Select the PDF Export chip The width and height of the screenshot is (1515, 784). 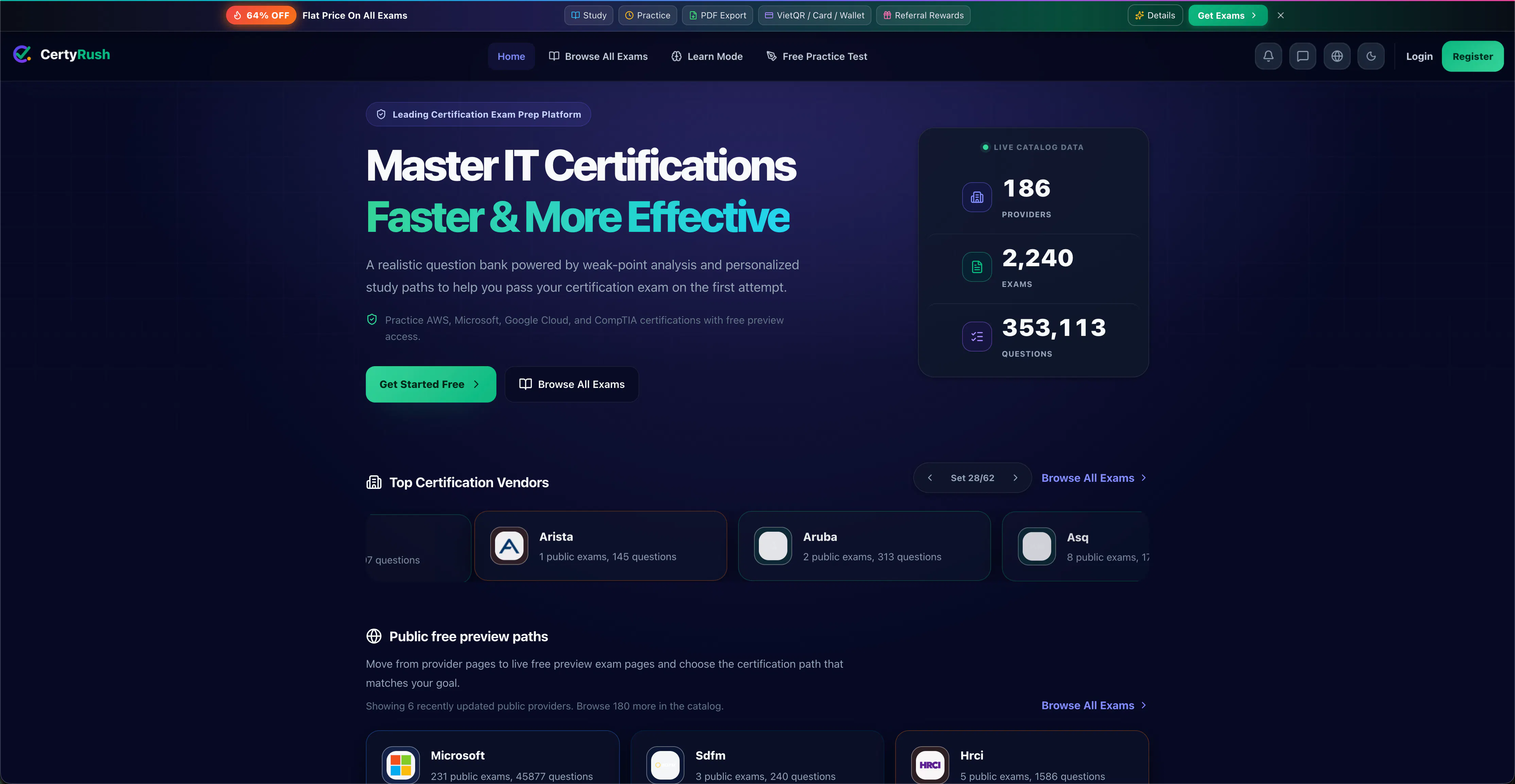click(717, 15)
